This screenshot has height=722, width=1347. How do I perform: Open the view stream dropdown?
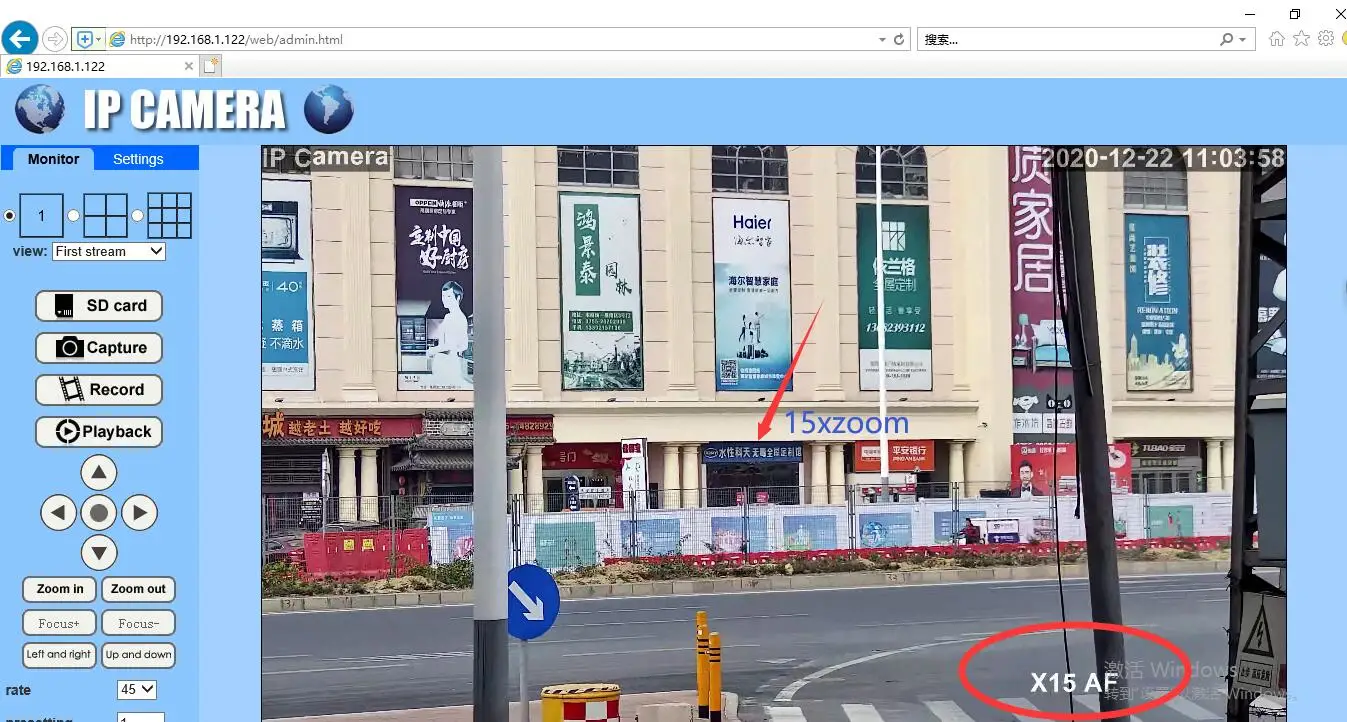(109, 252)
